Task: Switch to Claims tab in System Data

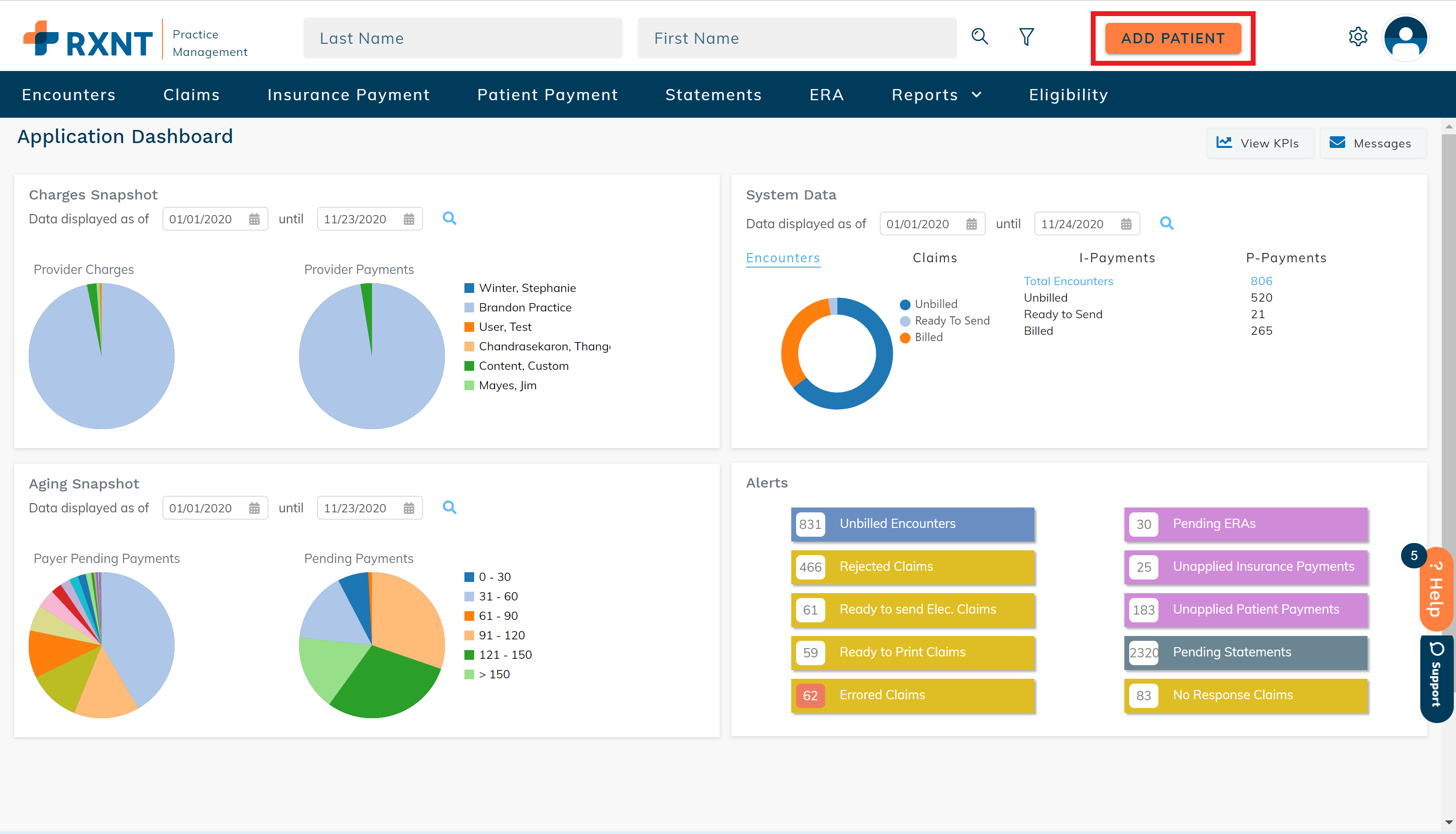Action: tap(935, 258)
